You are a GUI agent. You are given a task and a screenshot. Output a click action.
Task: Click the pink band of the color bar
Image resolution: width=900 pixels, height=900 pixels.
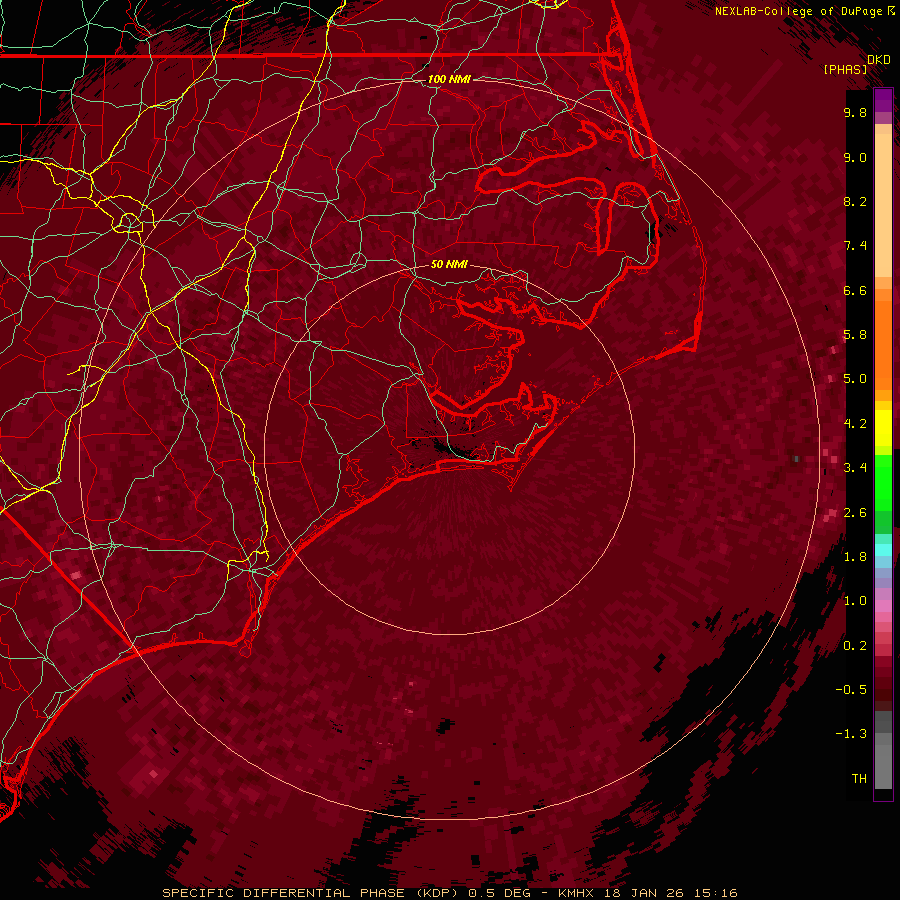[x=883, y=606]
